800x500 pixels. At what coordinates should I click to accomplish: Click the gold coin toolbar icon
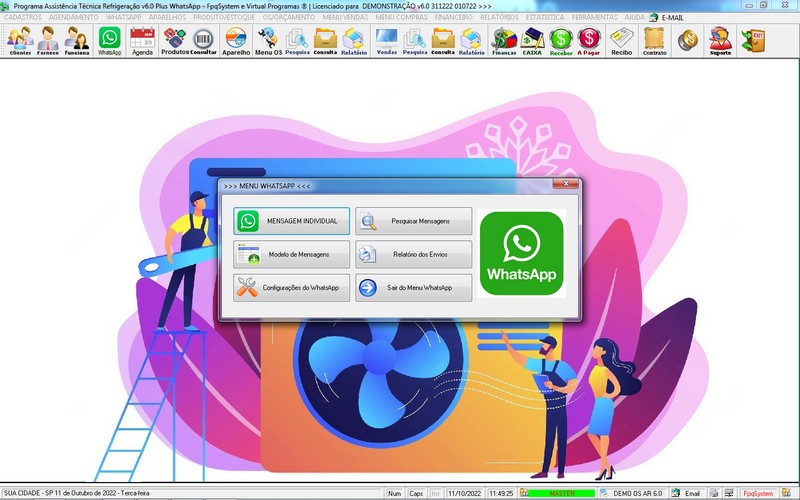(x=688, y=40)
